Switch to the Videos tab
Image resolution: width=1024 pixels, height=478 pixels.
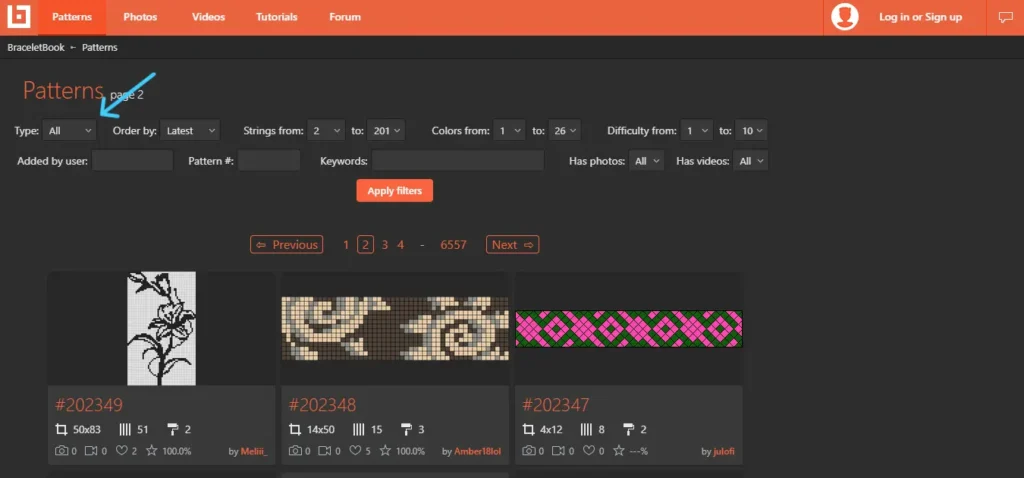tap(208, 17)
